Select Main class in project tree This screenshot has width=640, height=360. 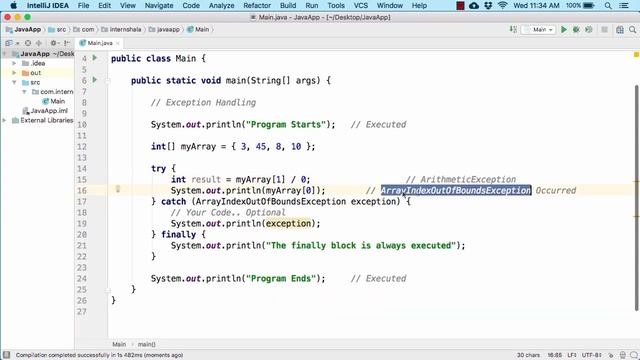coord(54,101)
